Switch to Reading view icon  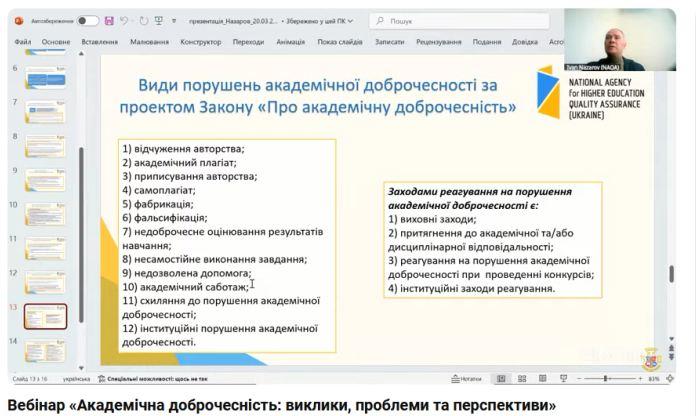pos(542,379)
